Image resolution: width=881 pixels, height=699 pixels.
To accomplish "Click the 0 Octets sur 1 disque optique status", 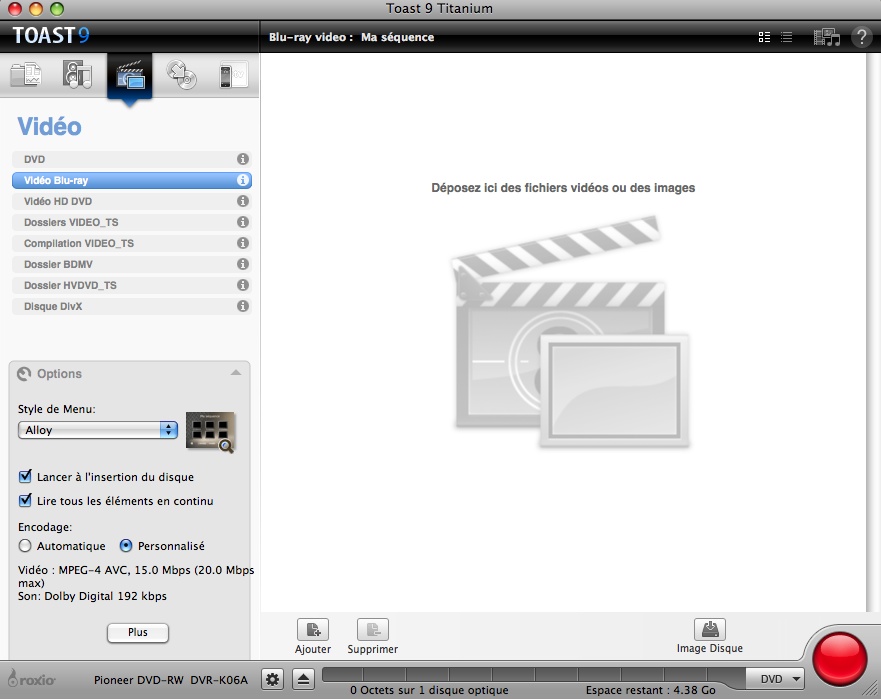I will (x=429, y=690).
